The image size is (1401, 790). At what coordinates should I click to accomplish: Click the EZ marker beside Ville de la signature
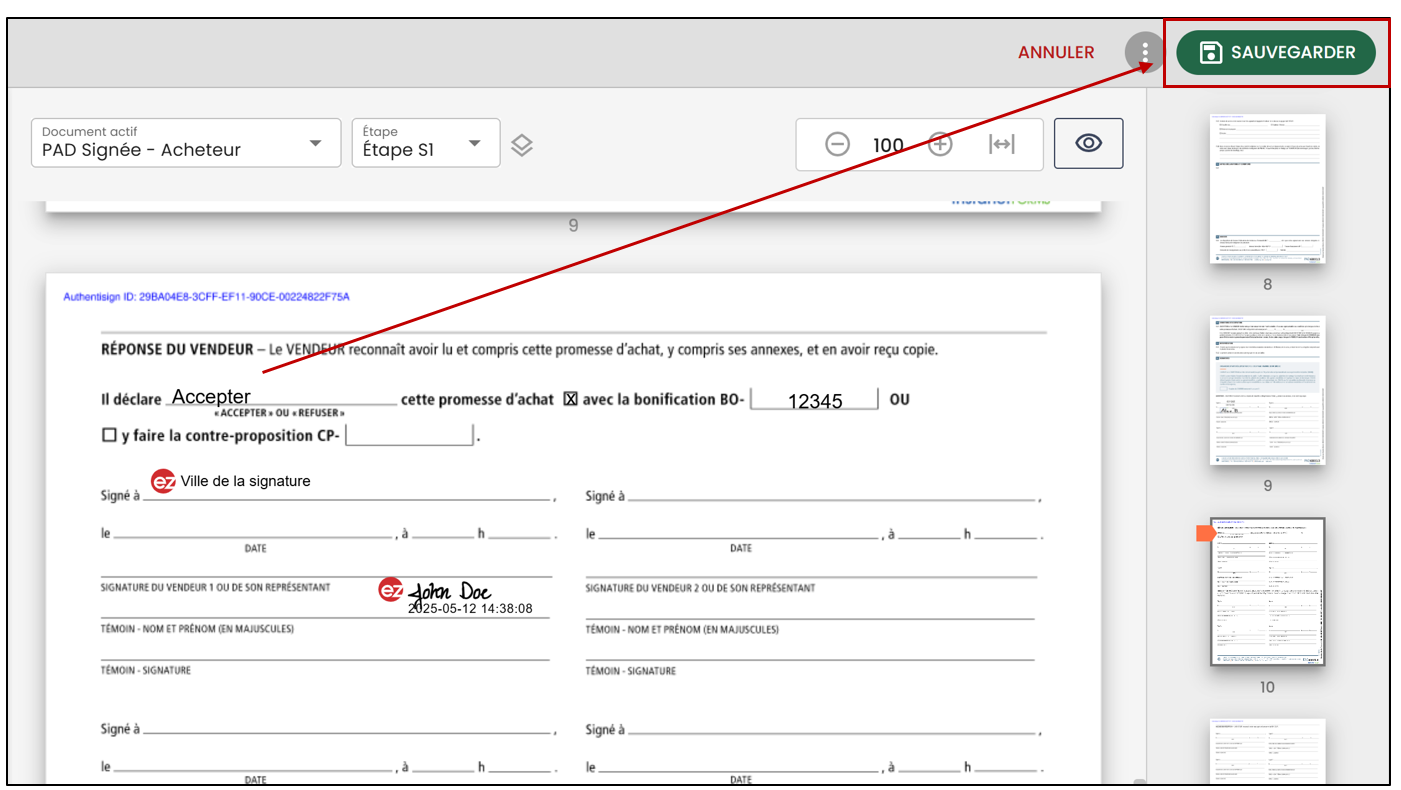[163, 481]
